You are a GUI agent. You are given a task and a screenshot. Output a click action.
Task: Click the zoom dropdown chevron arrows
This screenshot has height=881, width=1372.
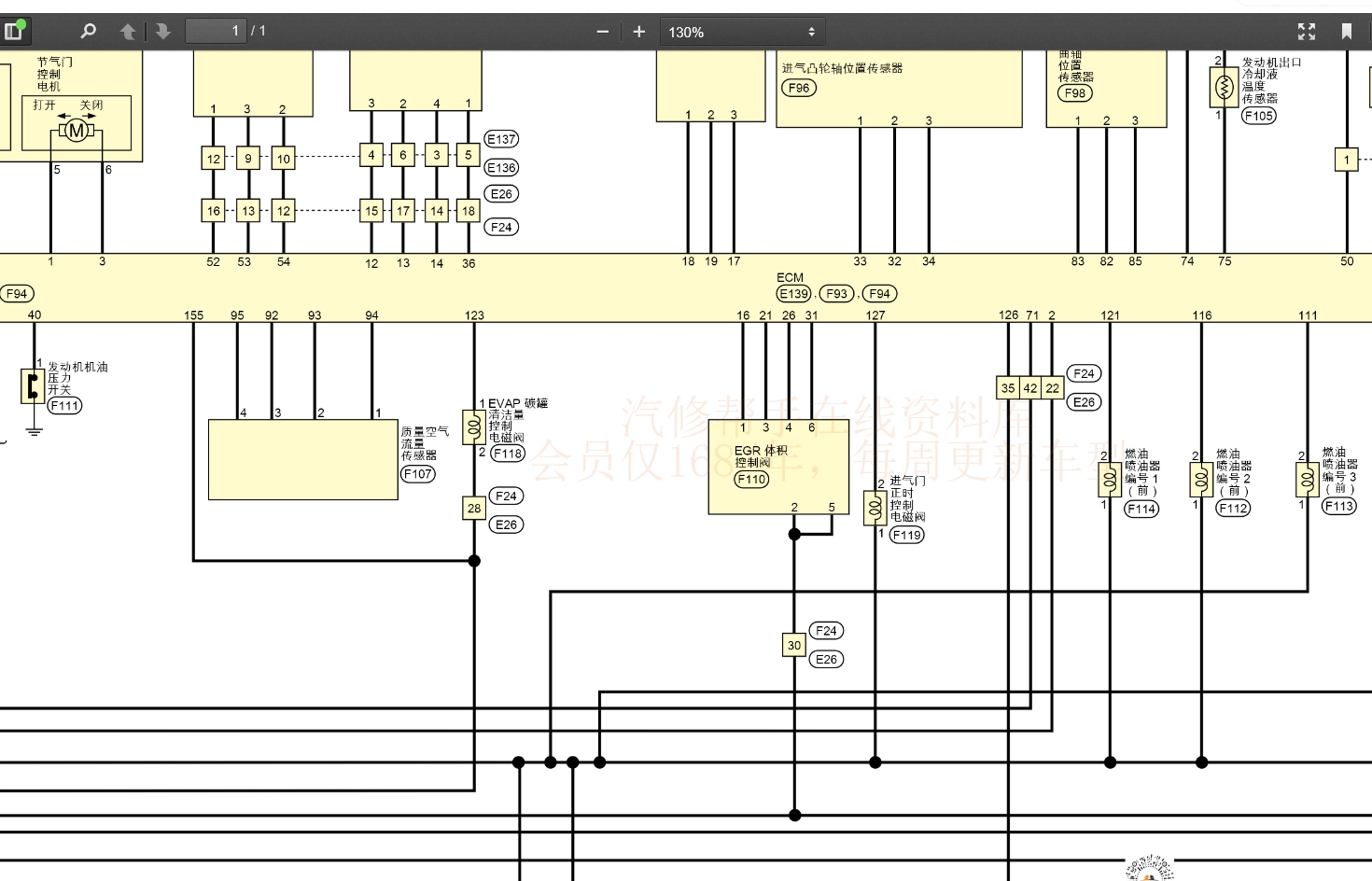[x=810, y=32]
